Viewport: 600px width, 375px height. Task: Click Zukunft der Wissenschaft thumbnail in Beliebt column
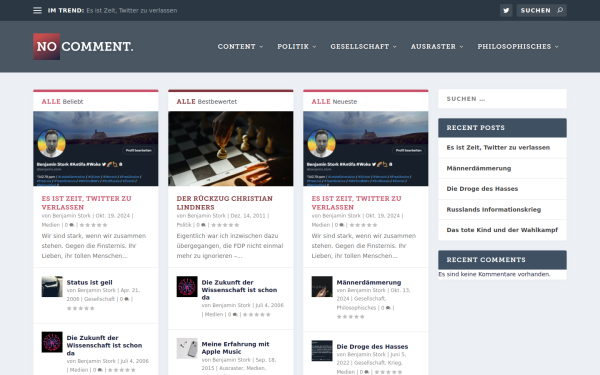coord(52,342)
